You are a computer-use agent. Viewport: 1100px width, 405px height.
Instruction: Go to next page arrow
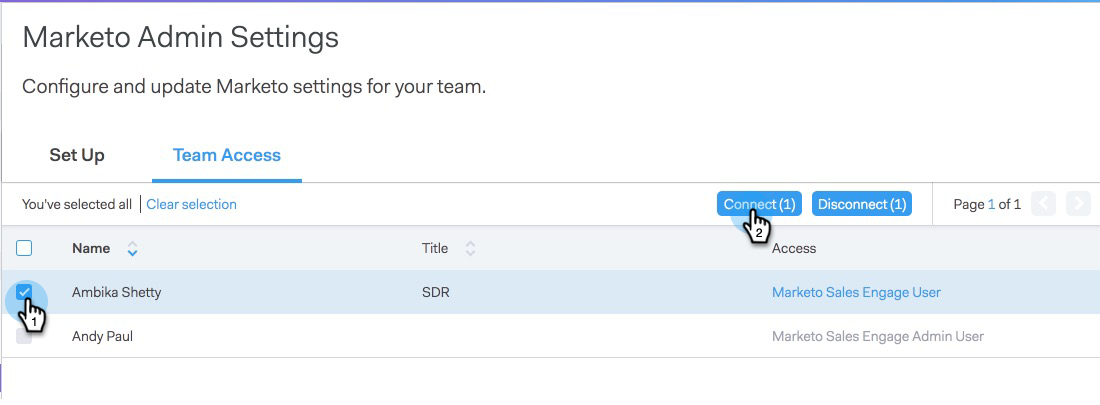click(1077, 204)
